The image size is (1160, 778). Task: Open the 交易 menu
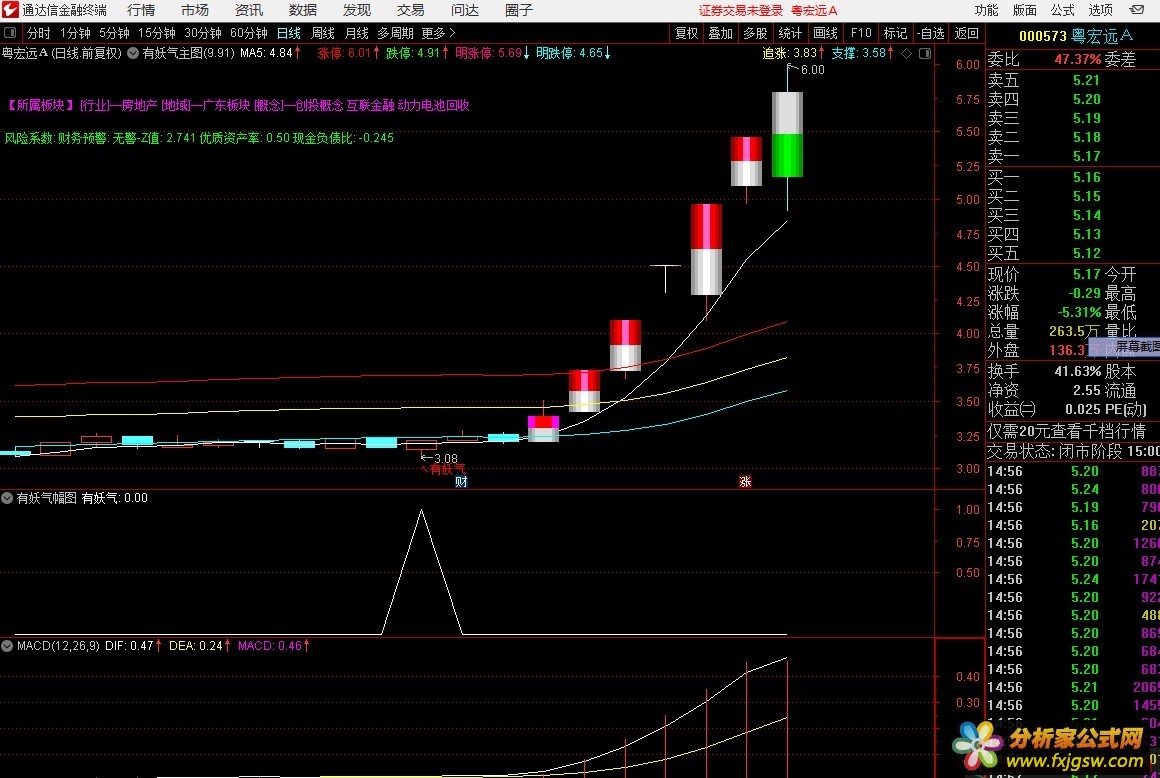(x=411, y=10)
